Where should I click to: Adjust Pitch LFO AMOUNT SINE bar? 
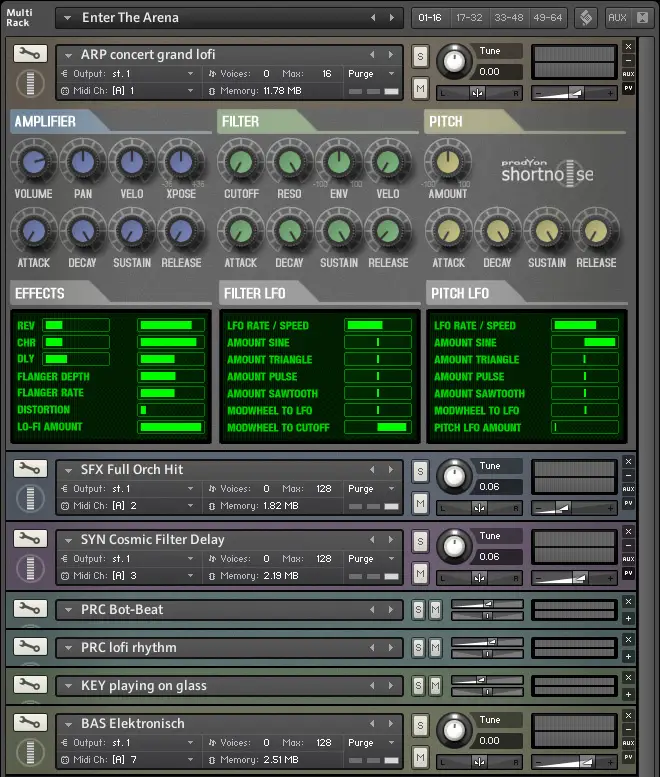click(x=585, y=342)
